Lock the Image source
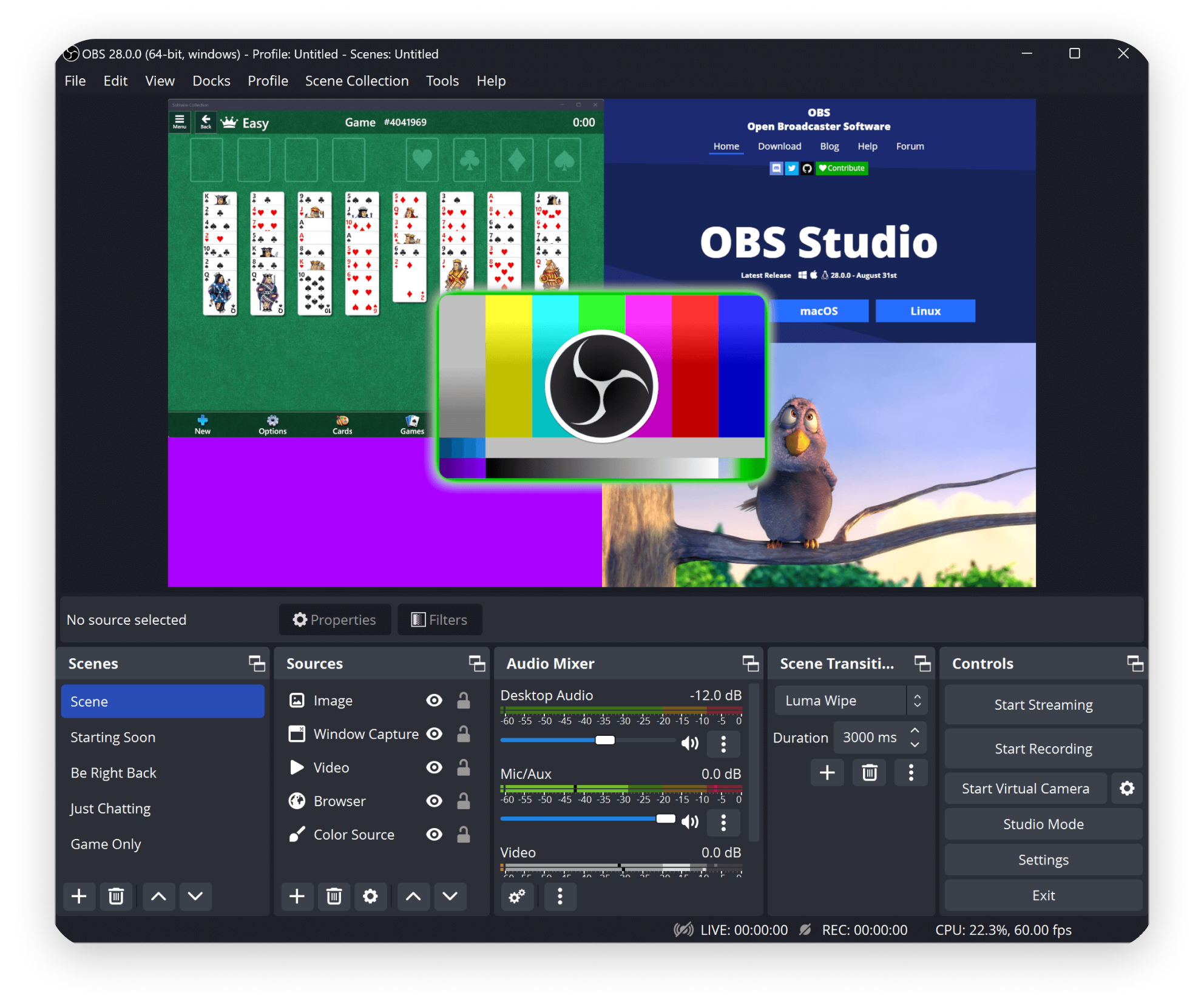Screen dimensions: 1204x1007 pyautogui.click(x=464, y=700)
